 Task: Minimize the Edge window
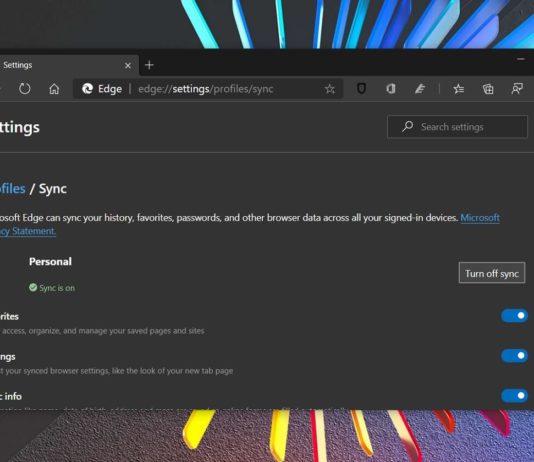click(521, 59)
